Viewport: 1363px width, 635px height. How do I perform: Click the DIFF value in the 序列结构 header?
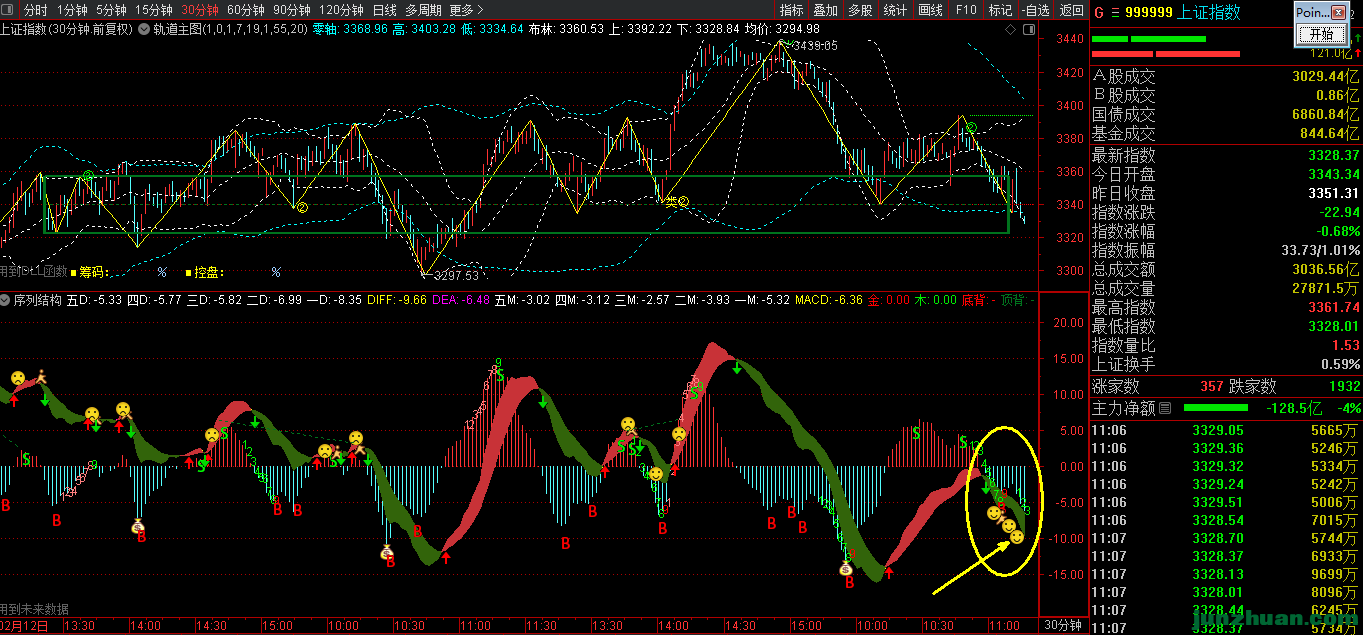[x=413, y=299]
